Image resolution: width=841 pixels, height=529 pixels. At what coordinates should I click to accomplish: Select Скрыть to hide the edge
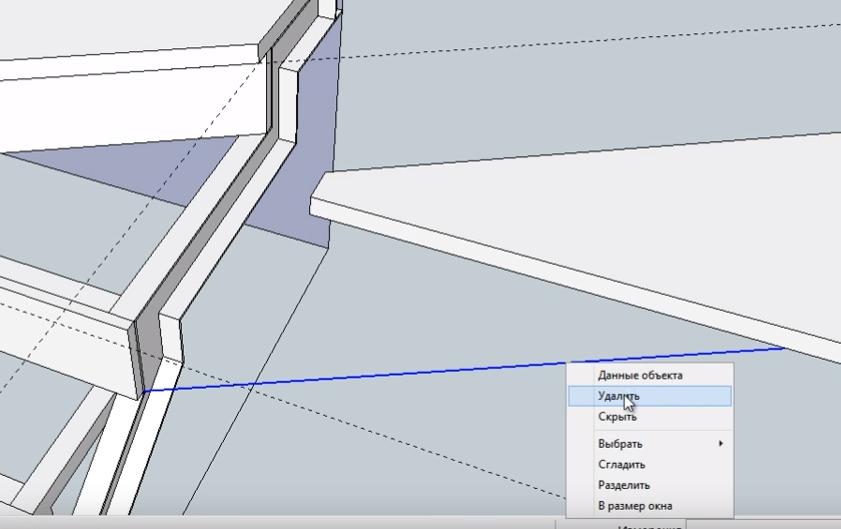617,418
